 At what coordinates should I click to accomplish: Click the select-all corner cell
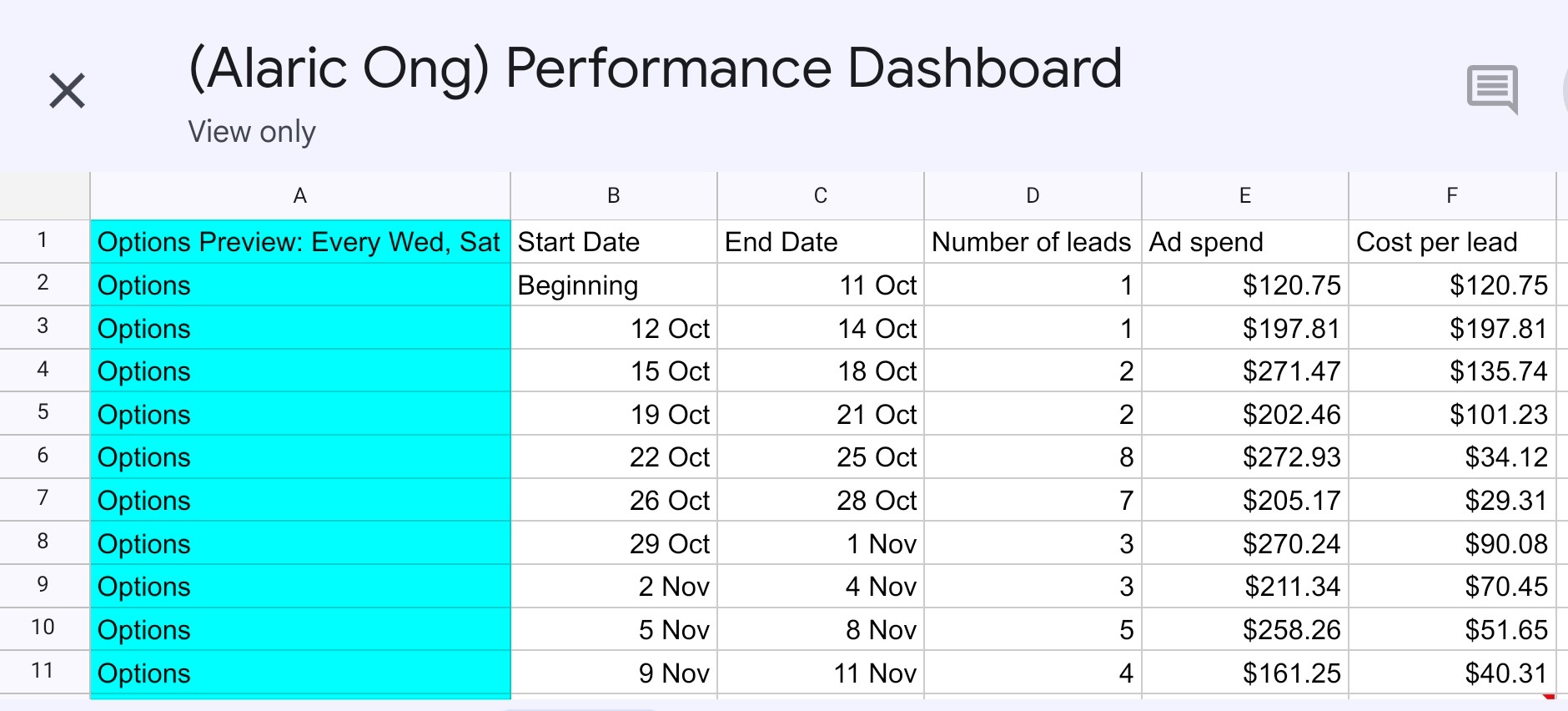point(44,196)
